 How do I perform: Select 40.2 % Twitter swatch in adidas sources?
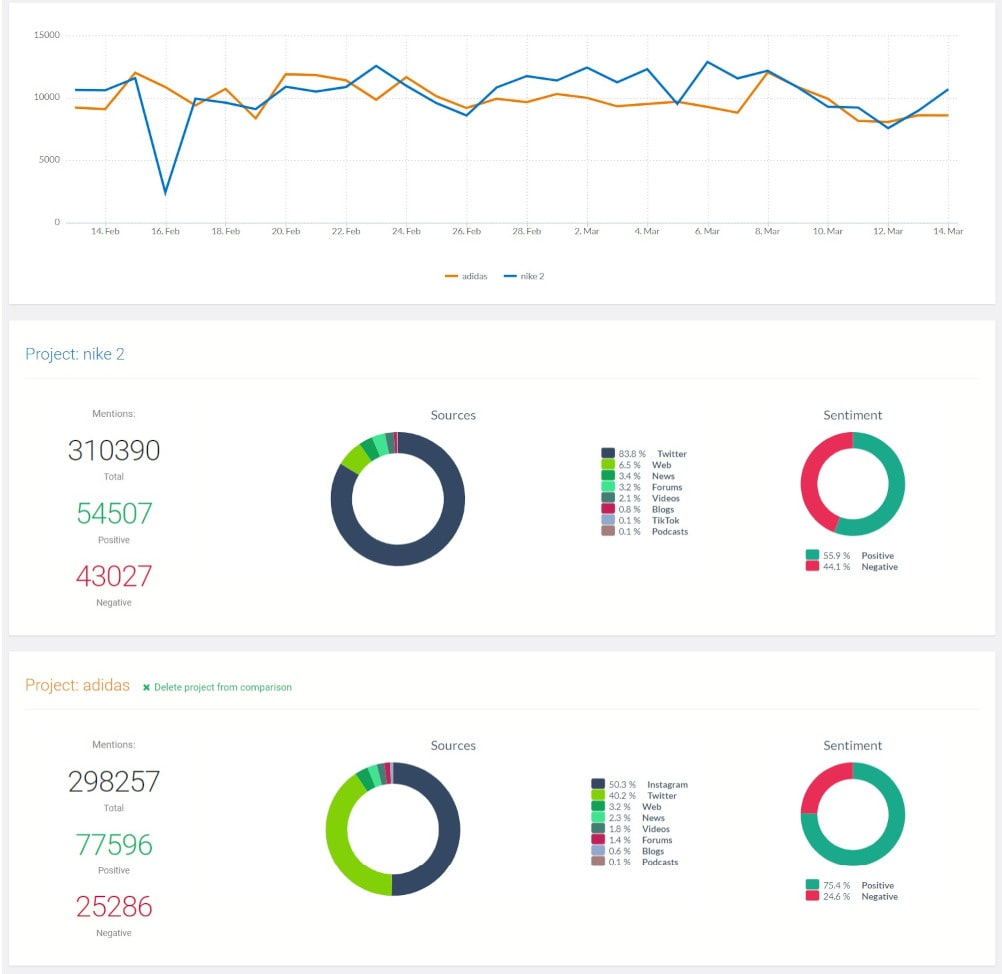coord(598,795)
